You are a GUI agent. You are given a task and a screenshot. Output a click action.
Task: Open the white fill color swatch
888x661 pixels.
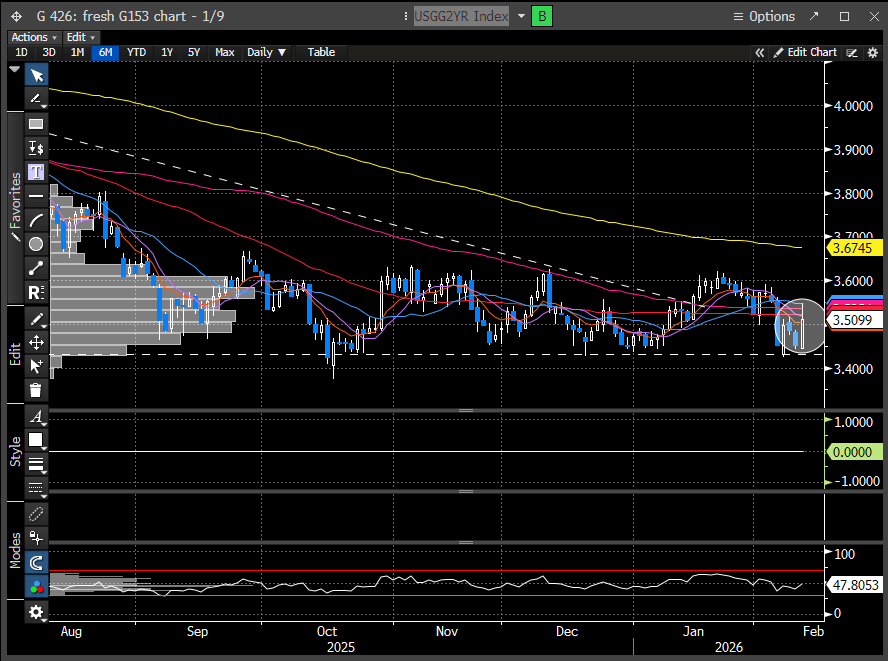[x=36, y=440]
